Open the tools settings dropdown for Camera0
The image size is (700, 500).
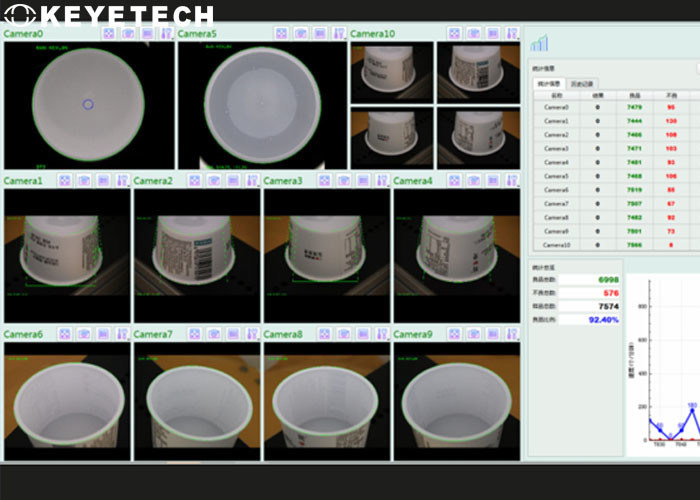(165, 33)
